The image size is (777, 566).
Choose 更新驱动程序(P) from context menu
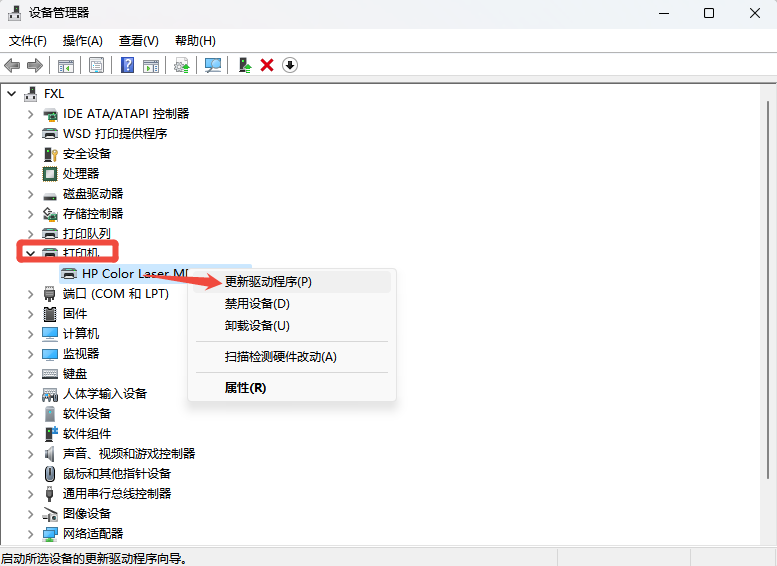pos(291,282)
